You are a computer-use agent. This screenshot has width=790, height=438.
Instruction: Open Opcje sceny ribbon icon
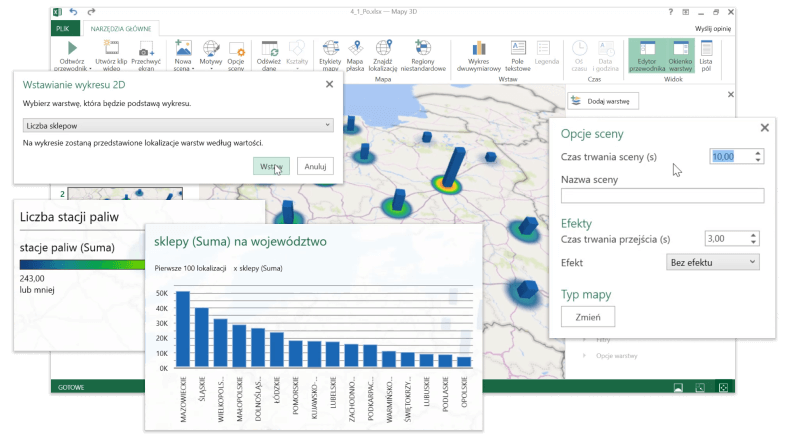coord(236,49)
